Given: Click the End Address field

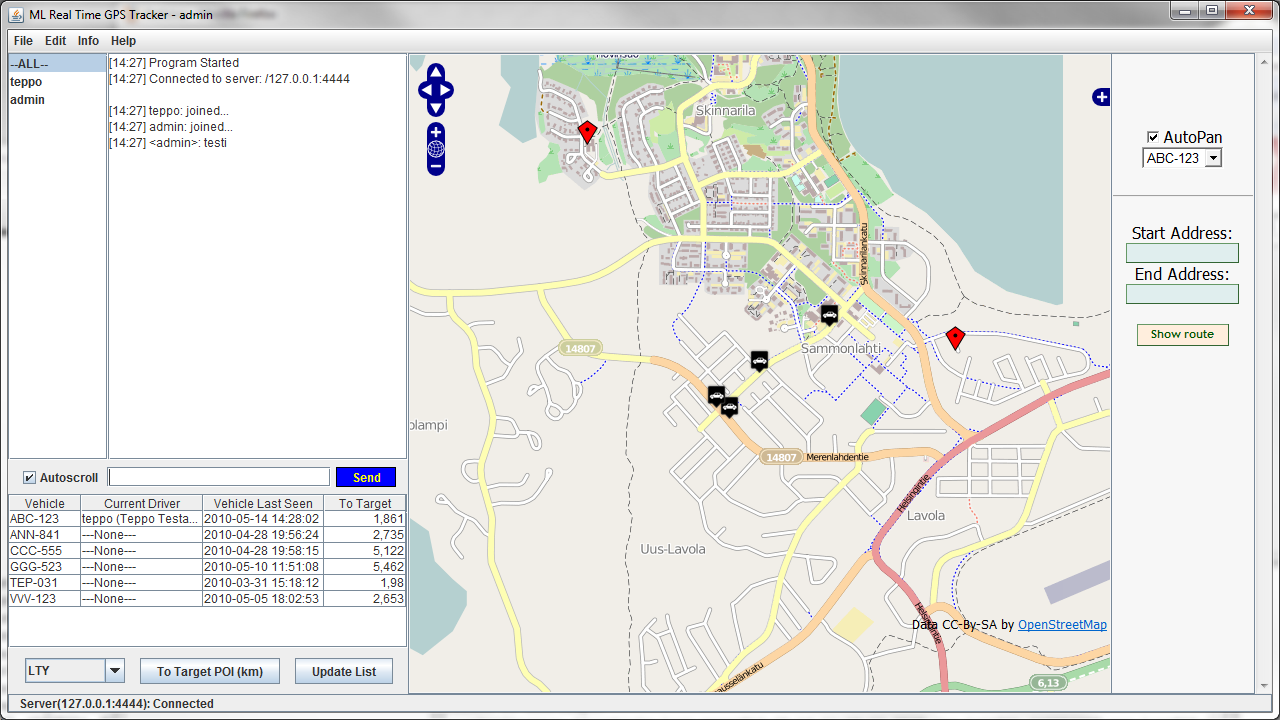Looking at the screenshot, I should coord(1182,294).
